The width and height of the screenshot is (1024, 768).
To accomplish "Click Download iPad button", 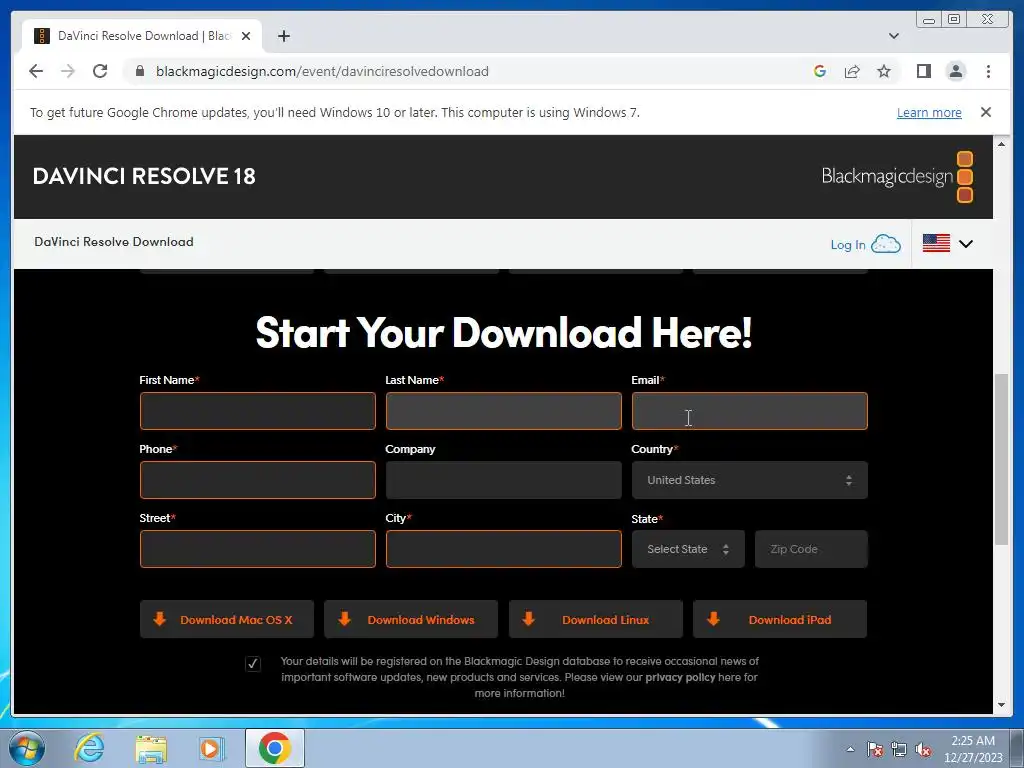I will coord(780,619).
